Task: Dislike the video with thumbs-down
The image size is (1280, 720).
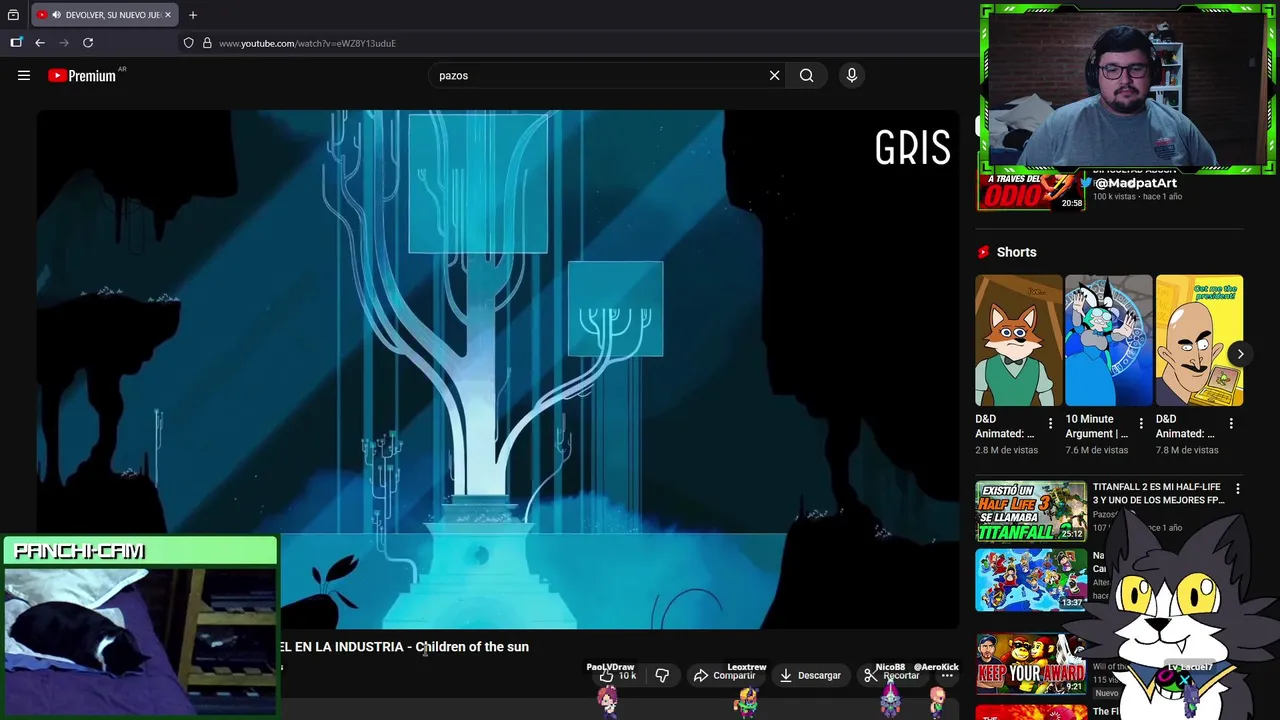Action: [x=662, y=676]
